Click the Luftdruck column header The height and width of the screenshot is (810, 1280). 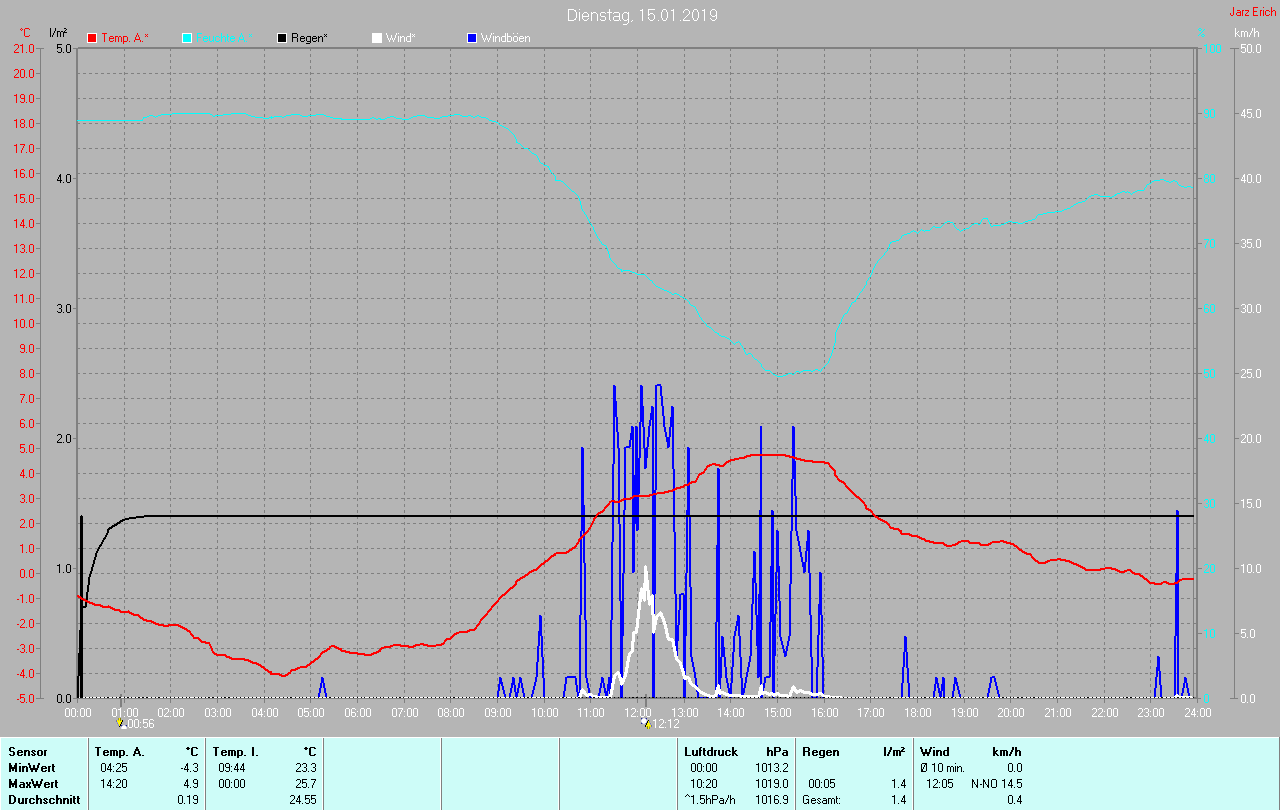[x=710, y=751]
